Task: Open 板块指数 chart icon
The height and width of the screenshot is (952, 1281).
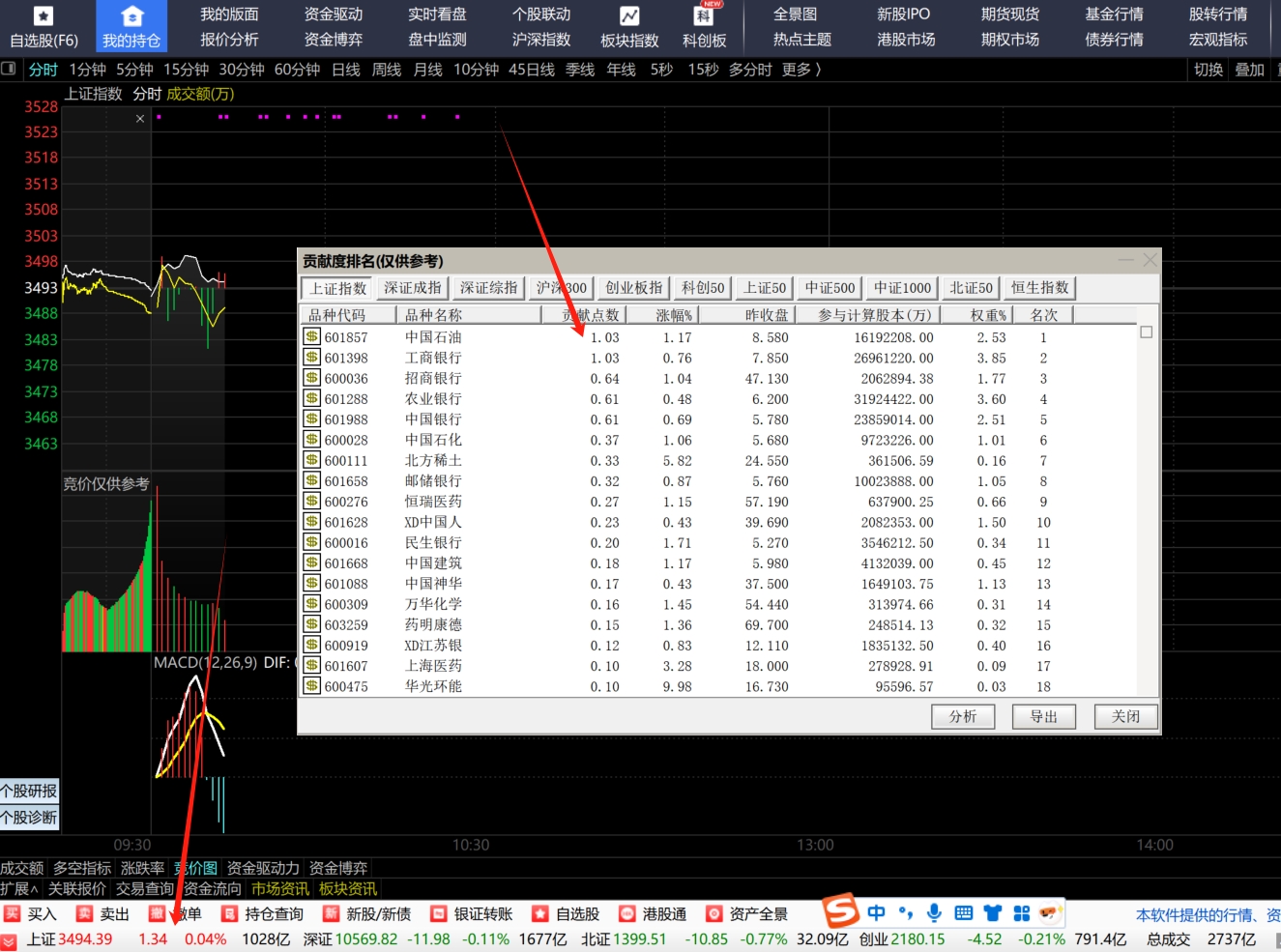Action: coord(629,16)
